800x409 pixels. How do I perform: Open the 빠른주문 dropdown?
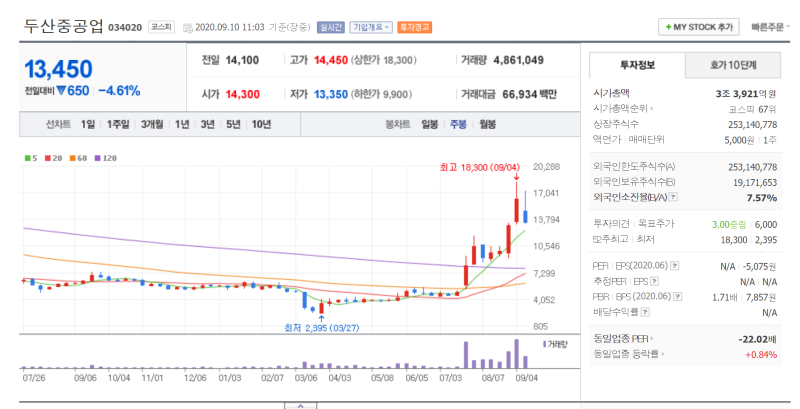pyautogui.click(x=770, y=27)
